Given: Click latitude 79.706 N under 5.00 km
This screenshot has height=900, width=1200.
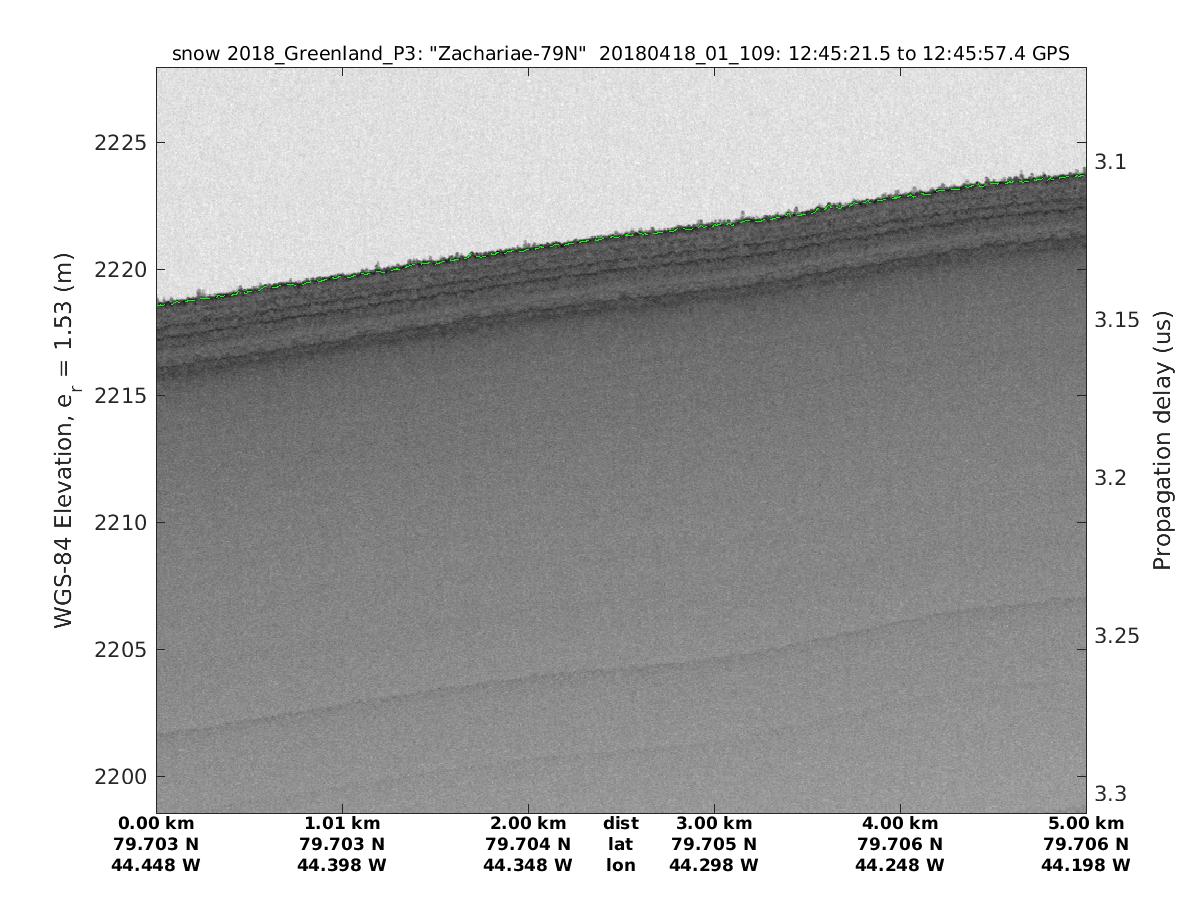Looking at the screenshot, I should pos(1086,844).
